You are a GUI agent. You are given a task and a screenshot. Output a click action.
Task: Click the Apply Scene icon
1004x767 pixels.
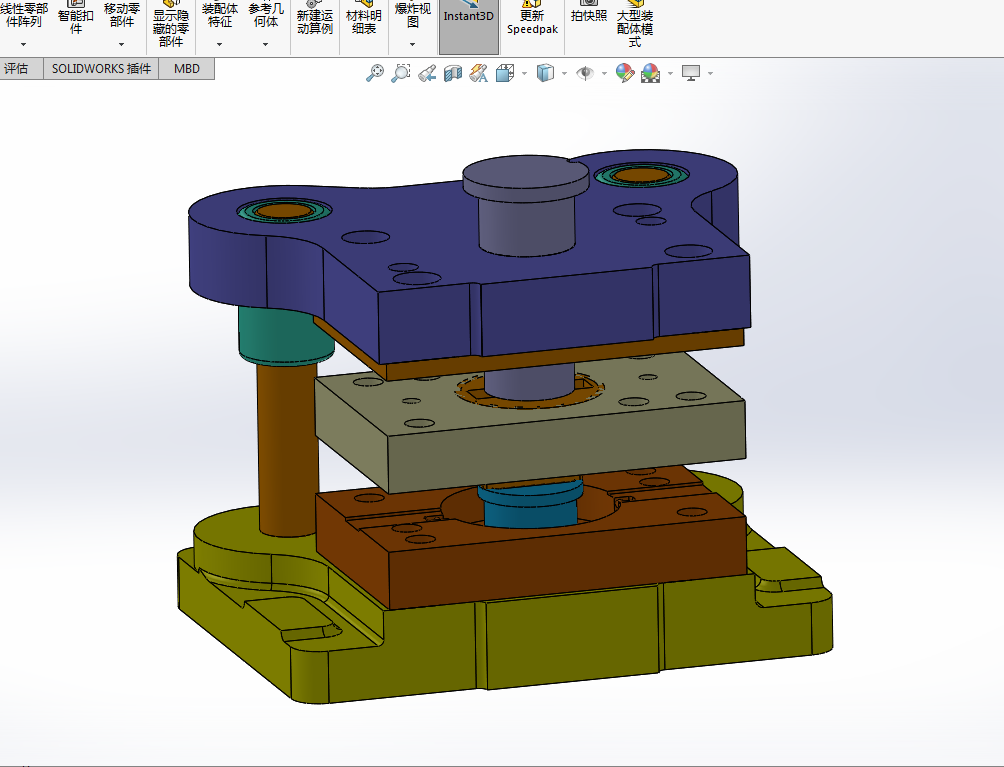tap(651, 73)
